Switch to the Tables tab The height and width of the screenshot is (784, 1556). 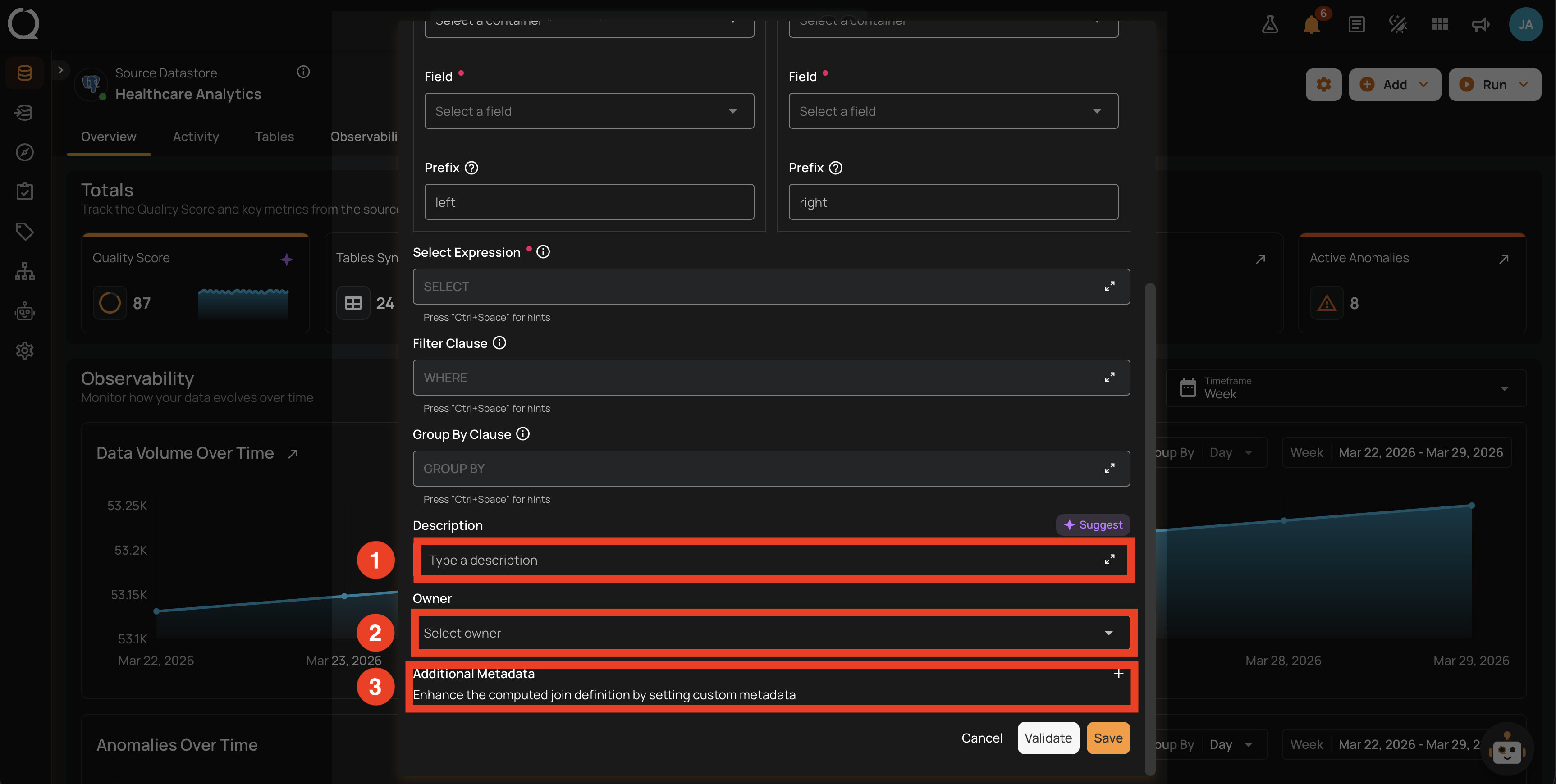pyautogui.click(x=274, y=137)
